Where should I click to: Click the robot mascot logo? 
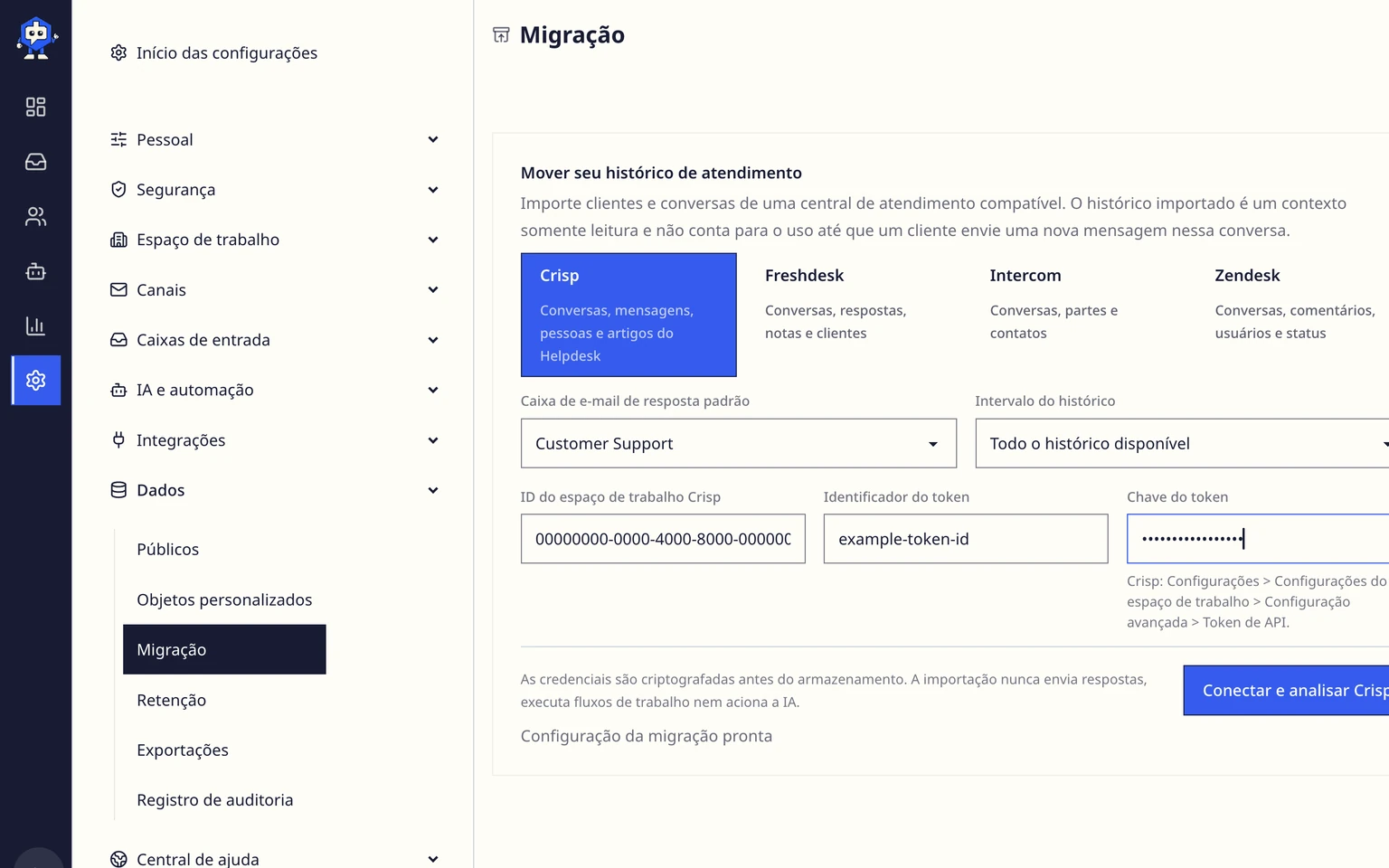click(x=36, y=38)
